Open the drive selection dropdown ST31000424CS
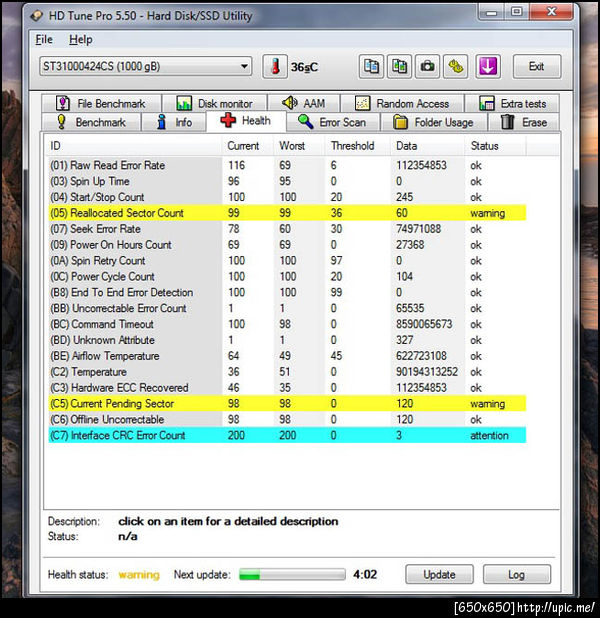The width and height of the screenshot is (600, 618). point(145,66)
